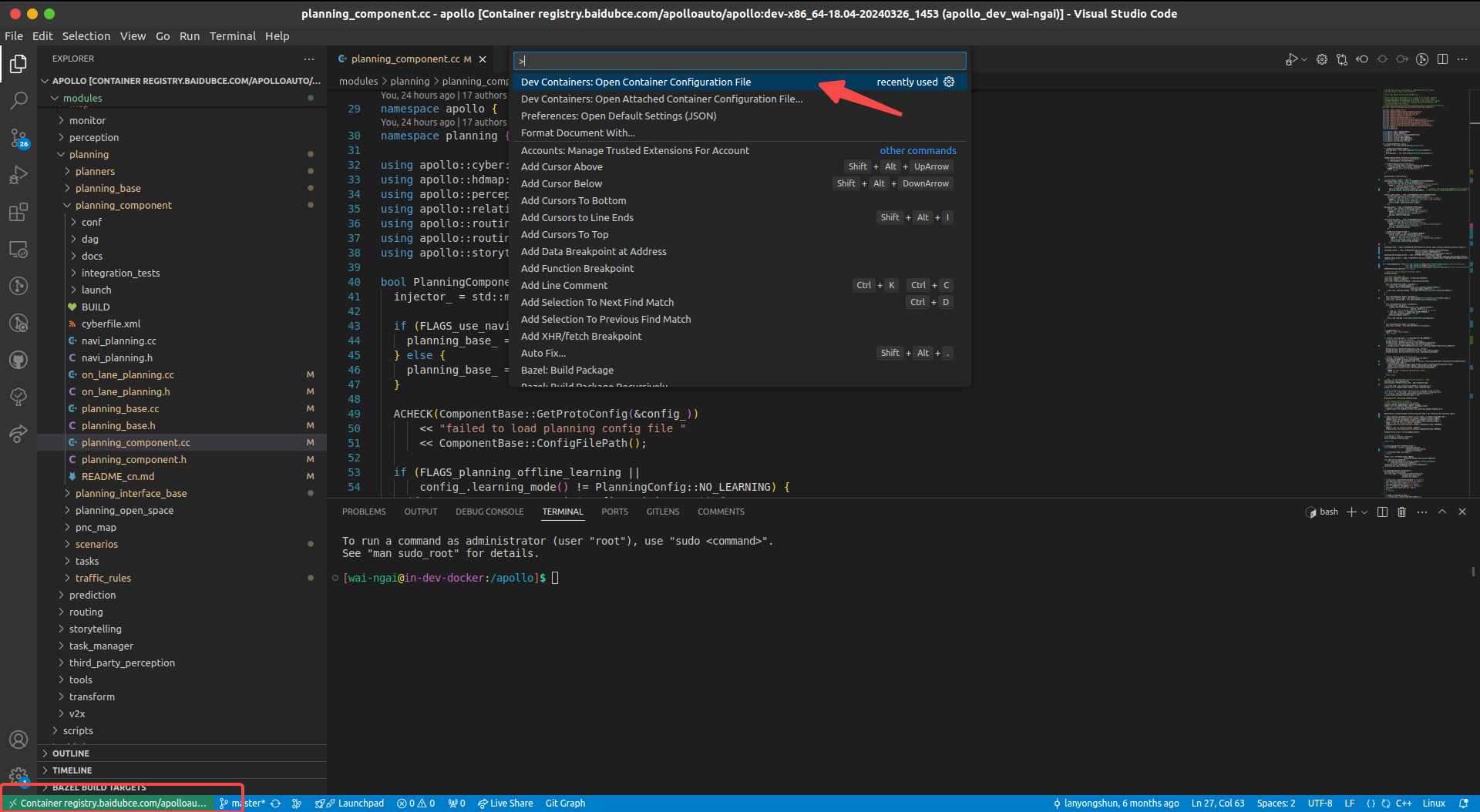This screenshot has width=1480, height=812.
Task: Open the Source Control view with 26 changes
Action: click(x=18, y=139)
